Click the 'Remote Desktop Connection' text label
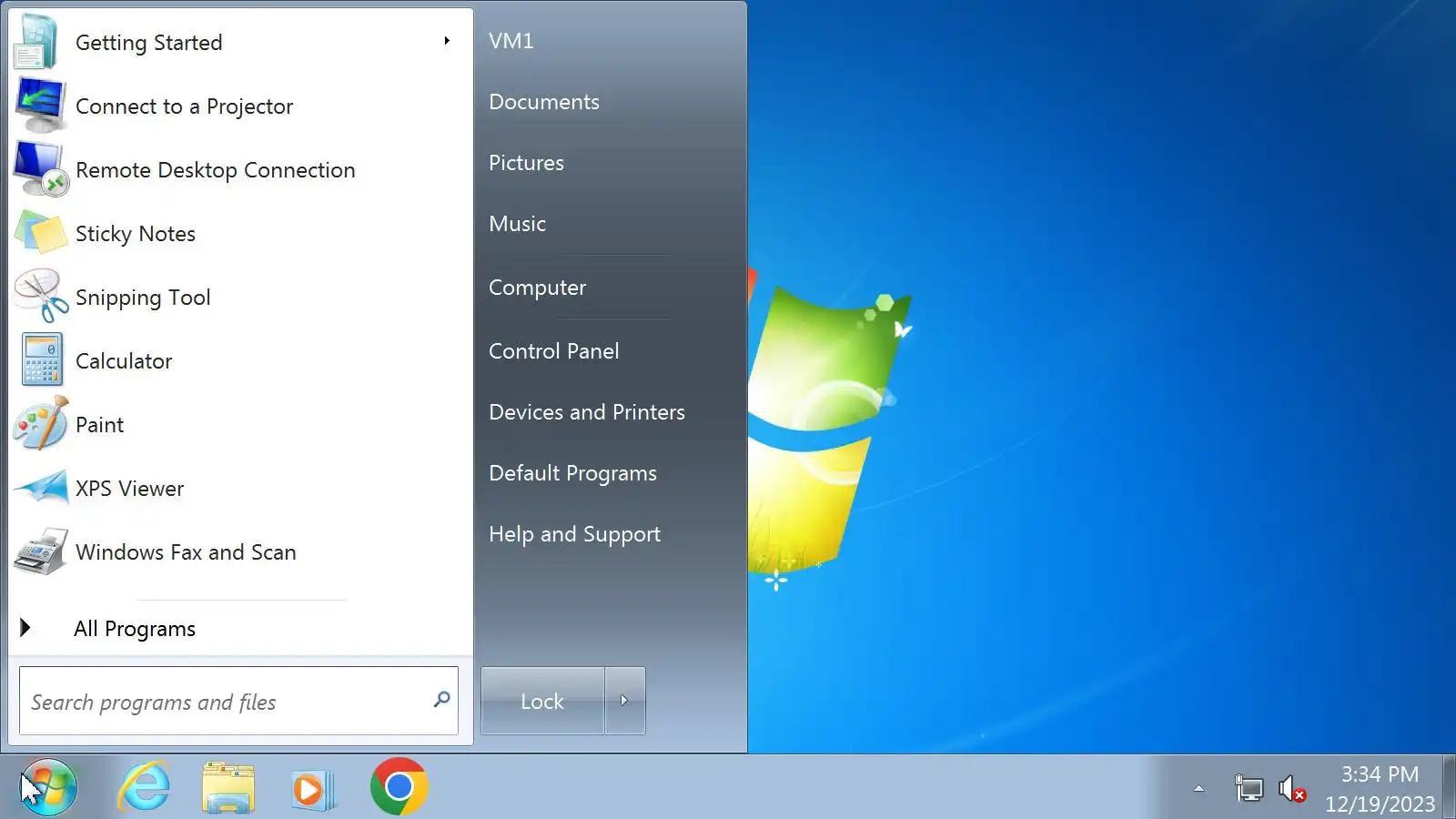Viewport: 1456px width, 819px height. point(216,170)
